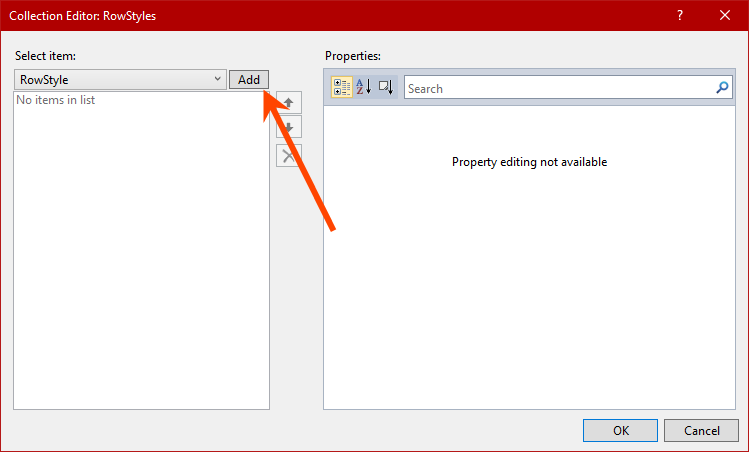This screenshot has width=749, height=452.
Task: Click the Add button
Action: tap(249, 79)
